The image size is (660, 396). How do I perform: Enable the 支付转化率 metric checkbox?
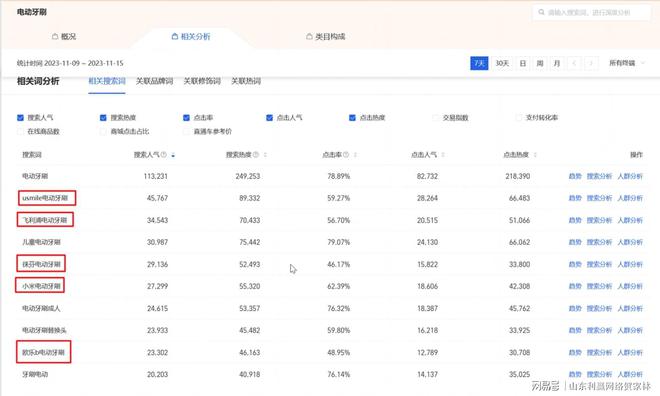click(519, 117)
